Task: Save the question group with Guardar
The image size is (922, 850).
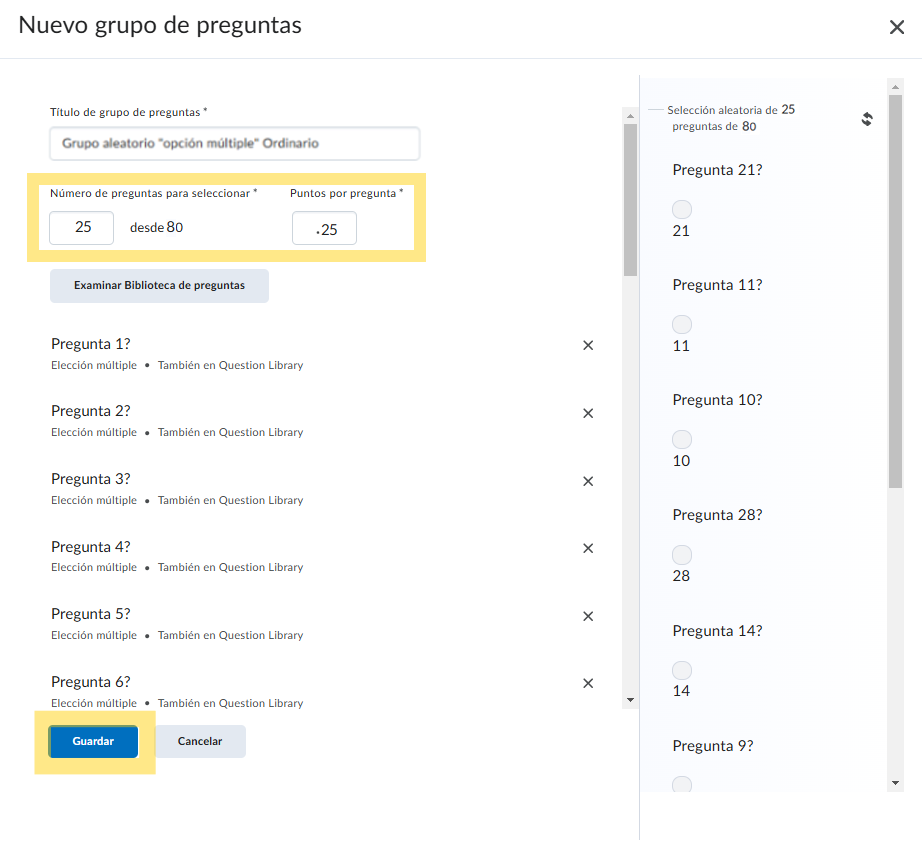Action: 93,742
